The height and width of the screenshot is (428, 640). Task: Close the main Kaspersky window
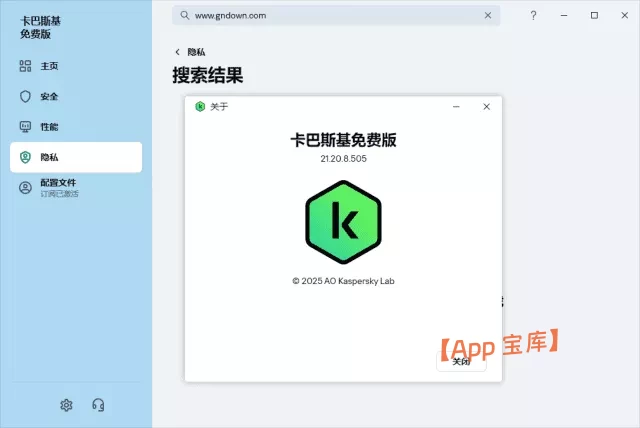coord(624,16)
